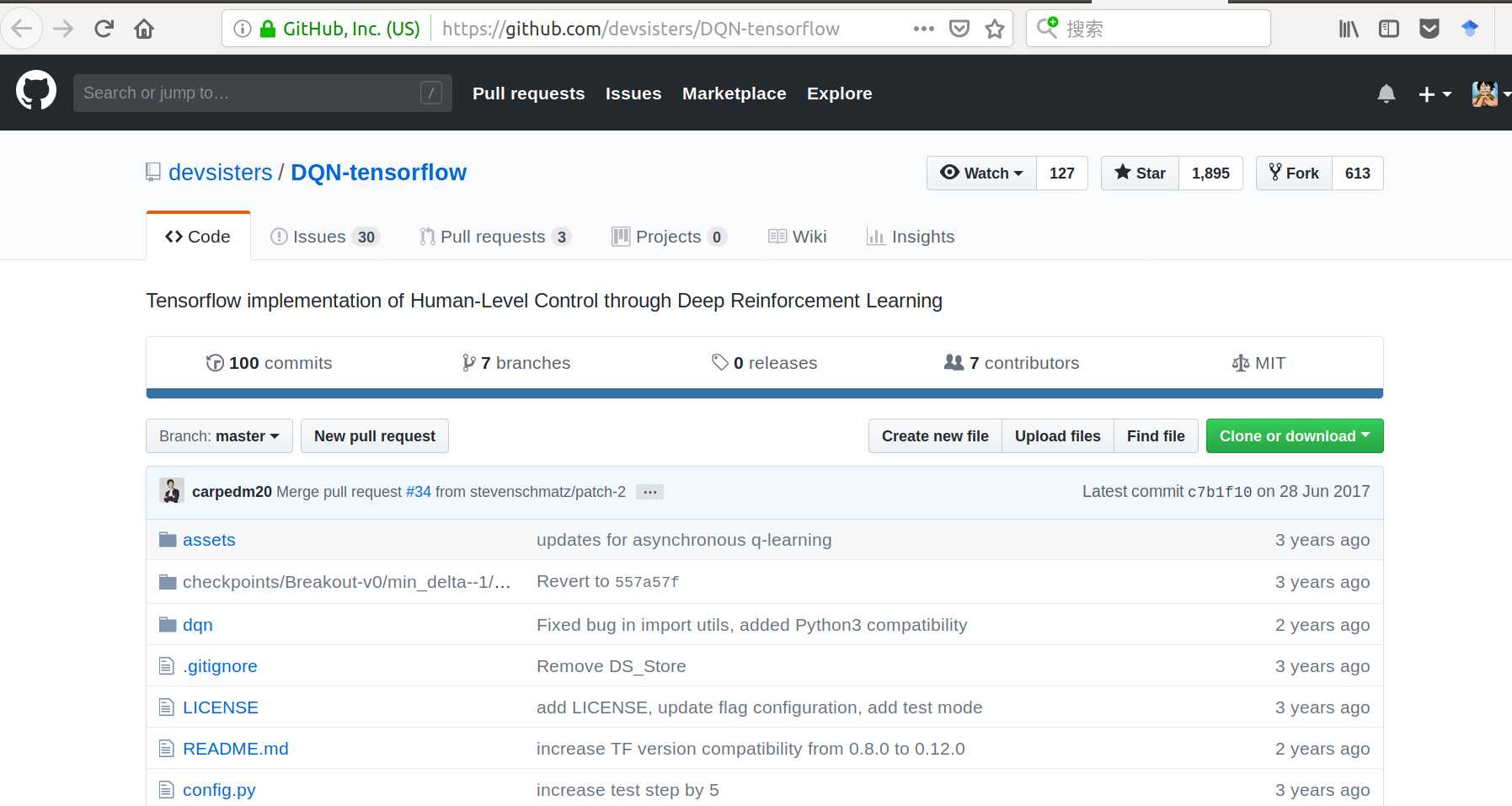The height and width of the screenshot is (806, 1512).
Task: Open Issues in top navigation
Action: (x=633, y=93)
